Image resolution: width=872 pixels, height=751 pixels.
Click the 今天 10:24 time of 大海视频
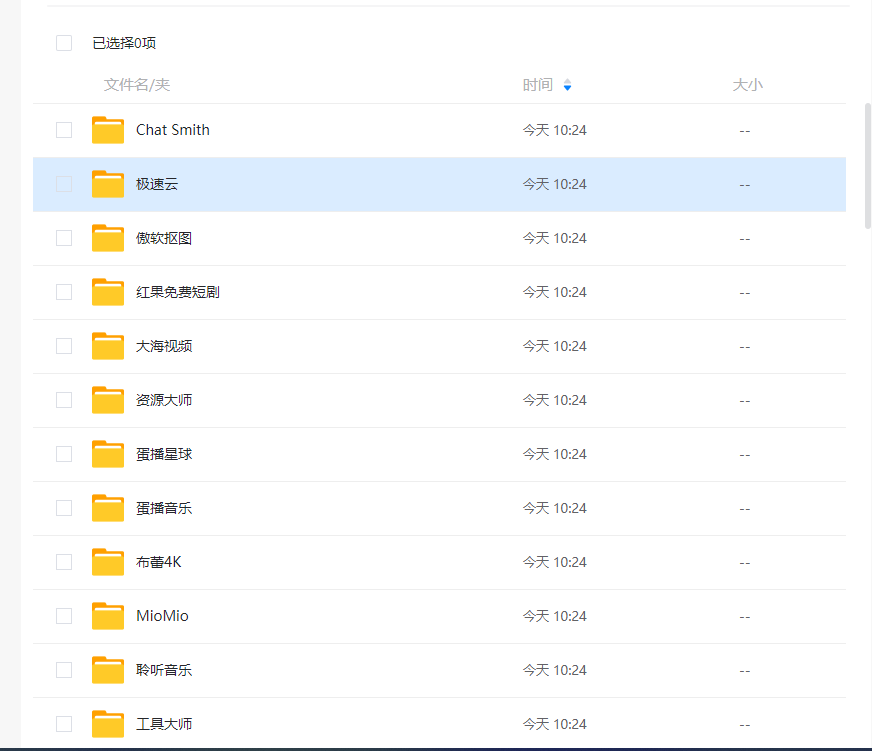[554, 346]
